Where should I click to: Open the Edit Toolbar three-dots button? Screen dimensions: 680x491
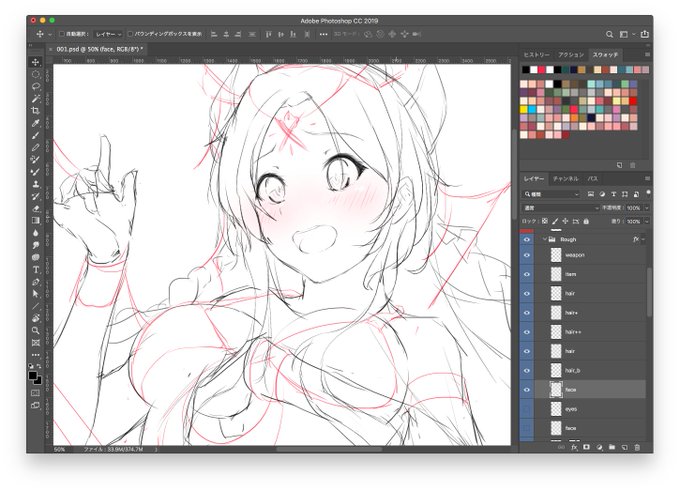pos(36,355)
